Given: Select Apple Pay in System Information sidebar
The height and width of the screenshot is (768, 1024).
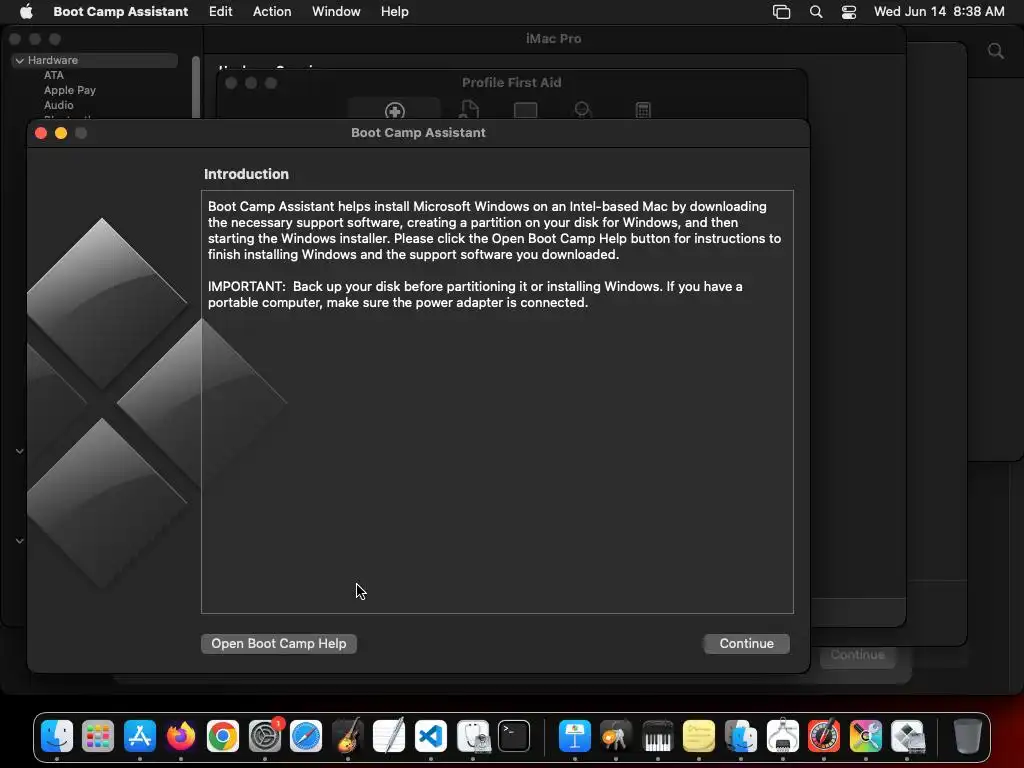Looking at the screenshot, I should (70, 90).
